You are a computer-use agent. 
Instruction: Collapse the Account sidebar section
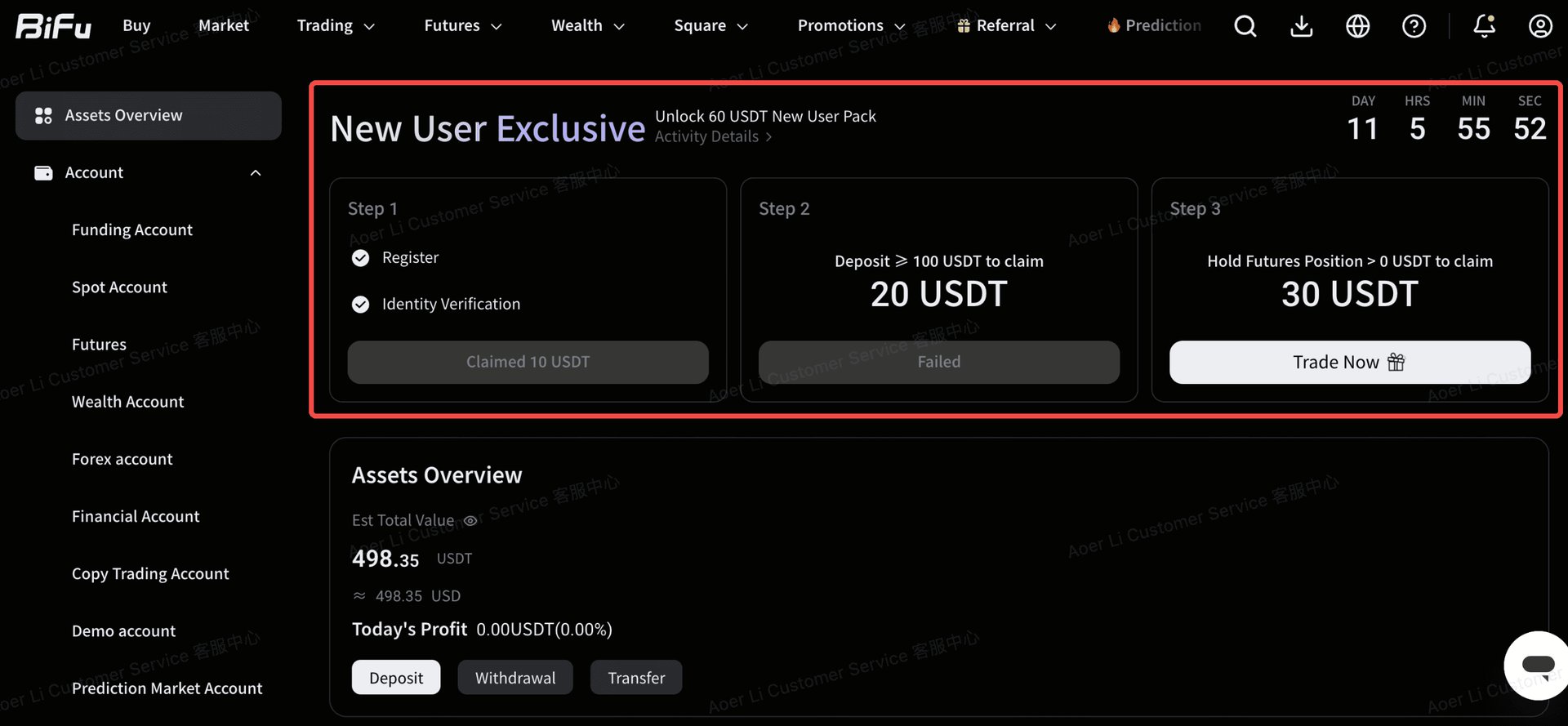256,172
